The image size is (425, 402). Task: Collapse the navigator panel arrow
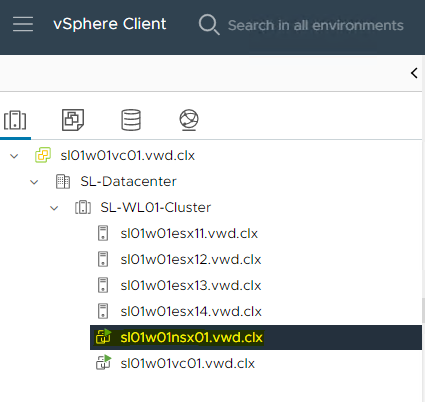click(x=414, y=73)
